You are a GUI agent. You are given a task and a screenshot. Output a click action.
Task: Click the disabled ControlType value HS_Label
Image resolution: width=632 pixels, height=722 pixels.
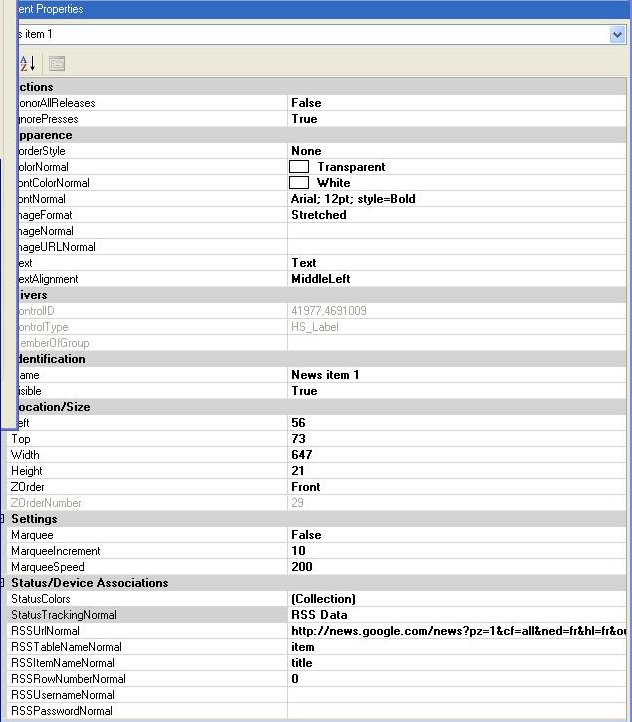pyautogui.click(x=315, y=327)
